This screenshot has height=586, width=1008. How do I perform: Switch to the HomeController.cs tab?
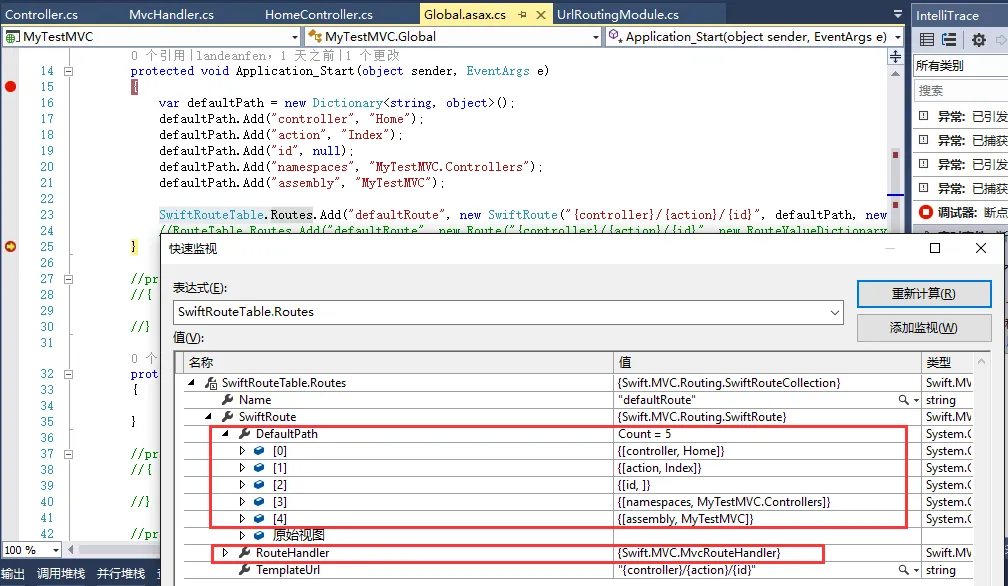point(318,15)
